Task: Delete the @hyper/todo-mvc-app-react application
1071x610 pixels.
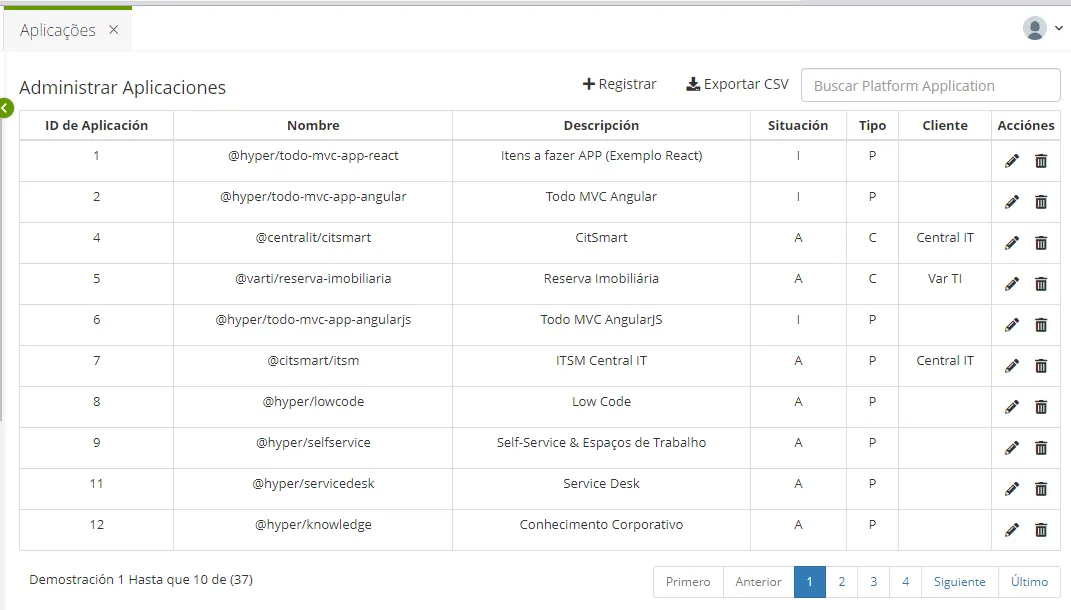Action: tap(1041, 161)
